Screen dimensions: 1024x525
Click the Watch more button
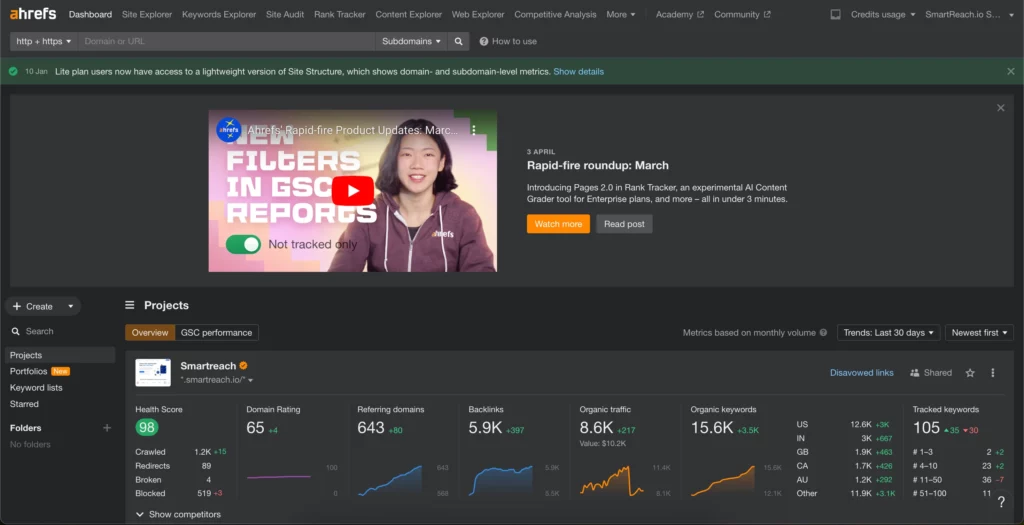tap(558, 224)
